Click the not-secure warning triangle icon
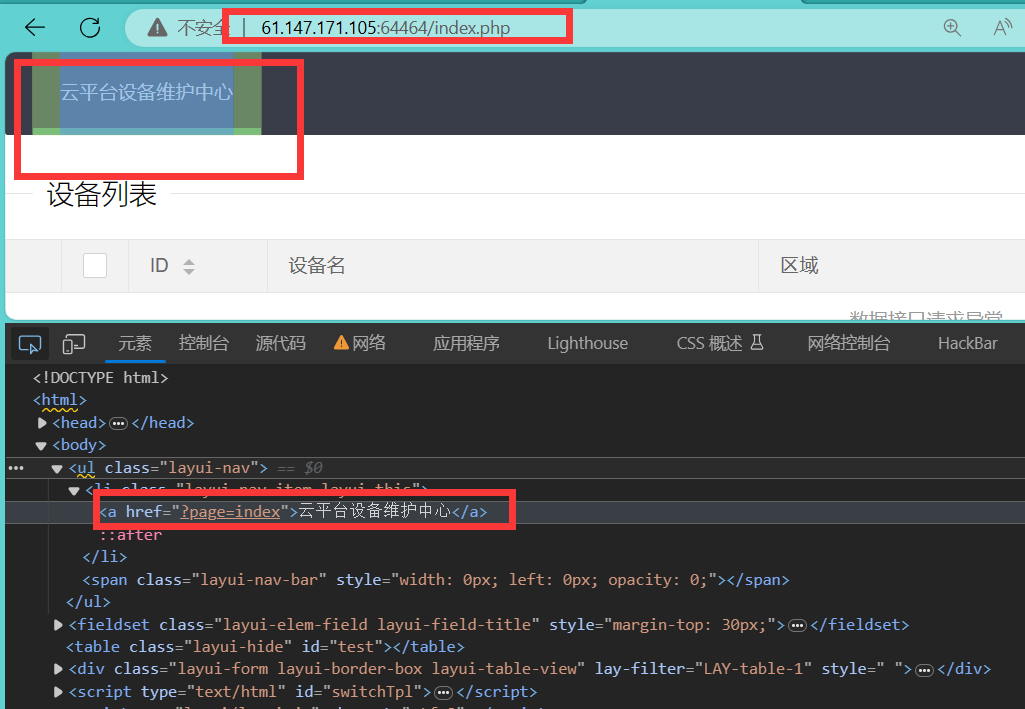Image resolution: width=1025 pixels, height=709 pixels. (158, 27)
